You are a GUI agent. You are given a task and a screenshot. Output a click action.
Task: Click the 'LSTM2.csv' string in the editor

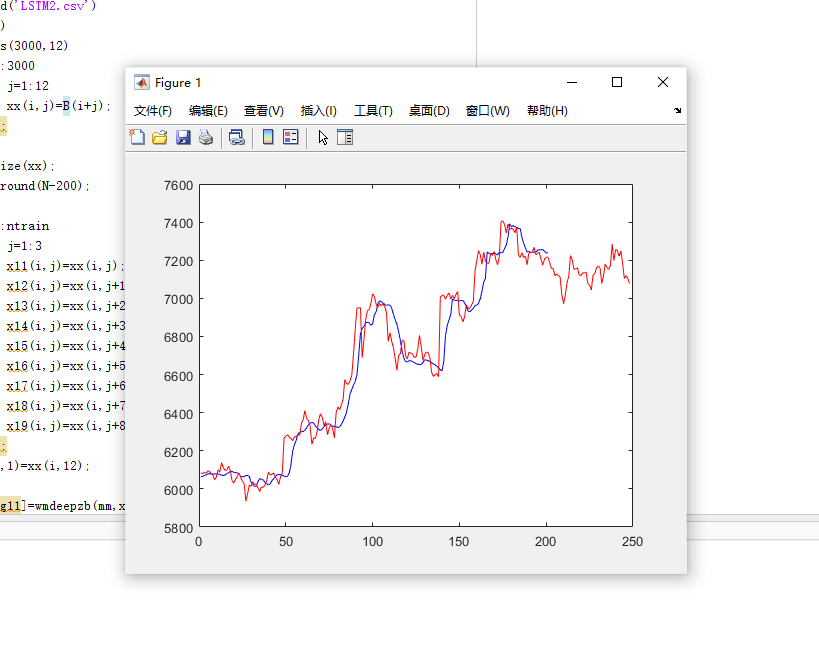coord(51,6)
